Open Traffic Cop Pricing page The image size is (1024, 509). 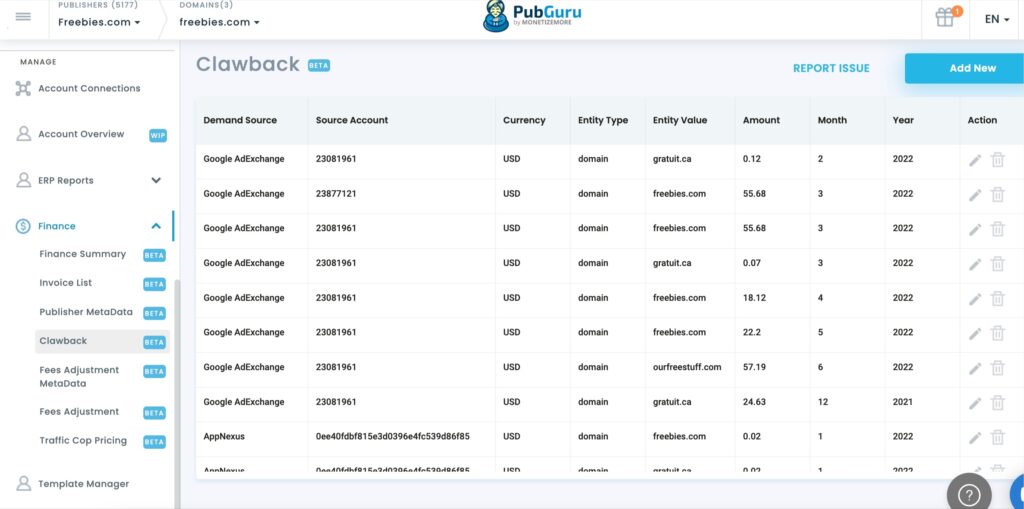coord(83,440)
